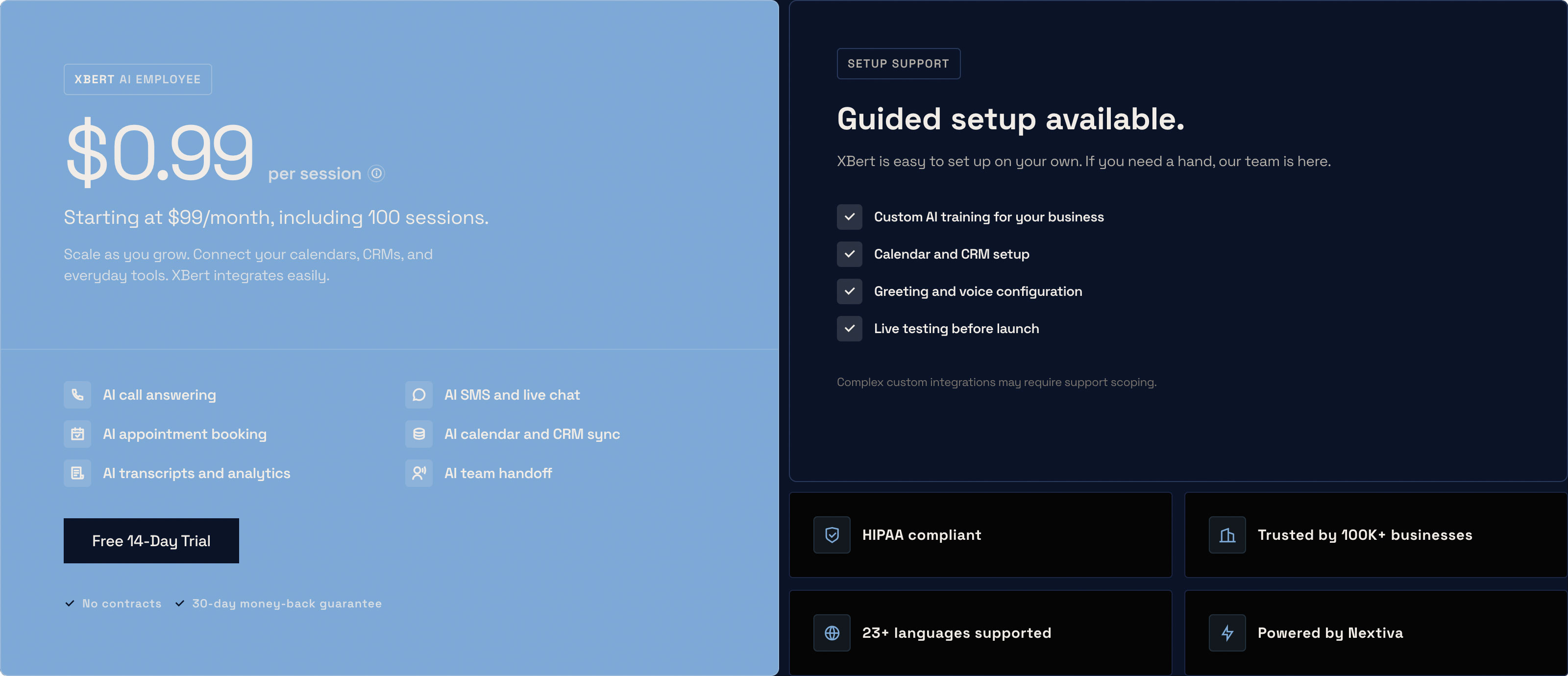
Task: Click the 'Calendar and CRM setup' text
Action: tap(952, 254)
